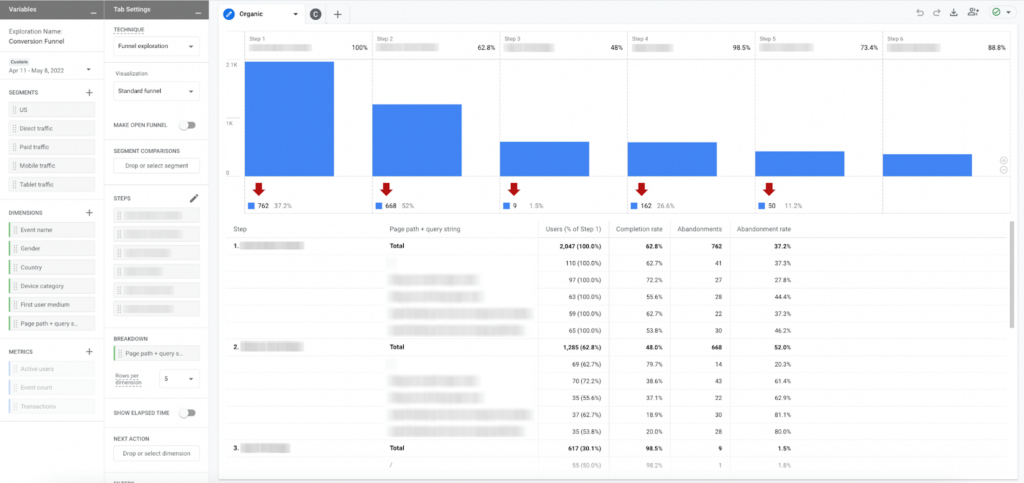
Task: Click the Abandonments column header
Action: click(x=699, y=229)
